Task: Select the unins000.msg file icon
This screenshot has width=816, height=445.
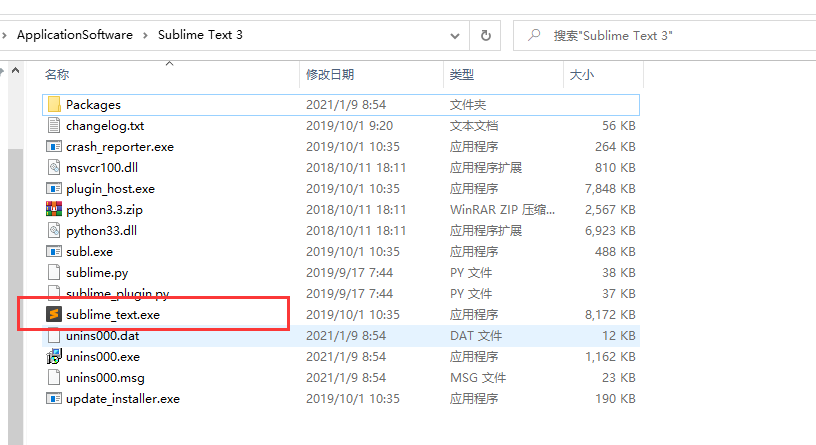Action: coord(54,377)
